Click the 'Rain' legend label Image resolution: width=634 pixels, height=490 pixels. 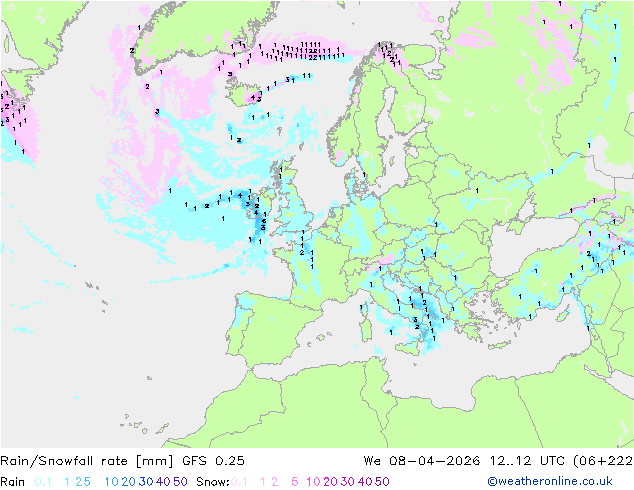click(x=13, y=482)
